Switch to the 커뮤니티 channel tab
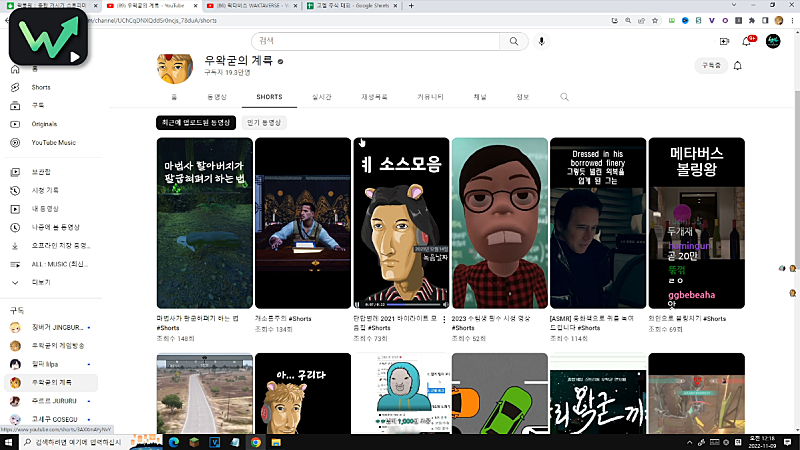Viewport: 800px width, 450px height. [430, 97]
